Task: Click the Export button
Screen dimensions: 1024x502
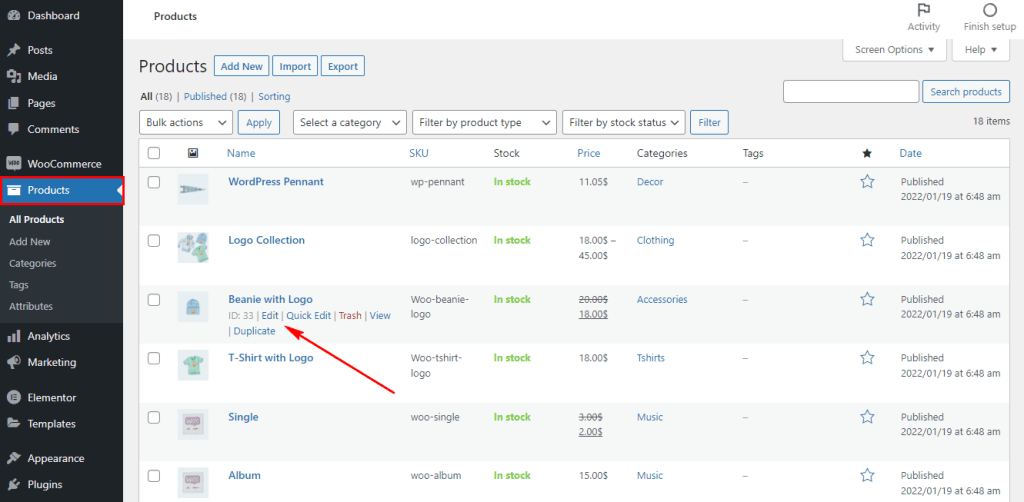Action: [x=343, y=66]
